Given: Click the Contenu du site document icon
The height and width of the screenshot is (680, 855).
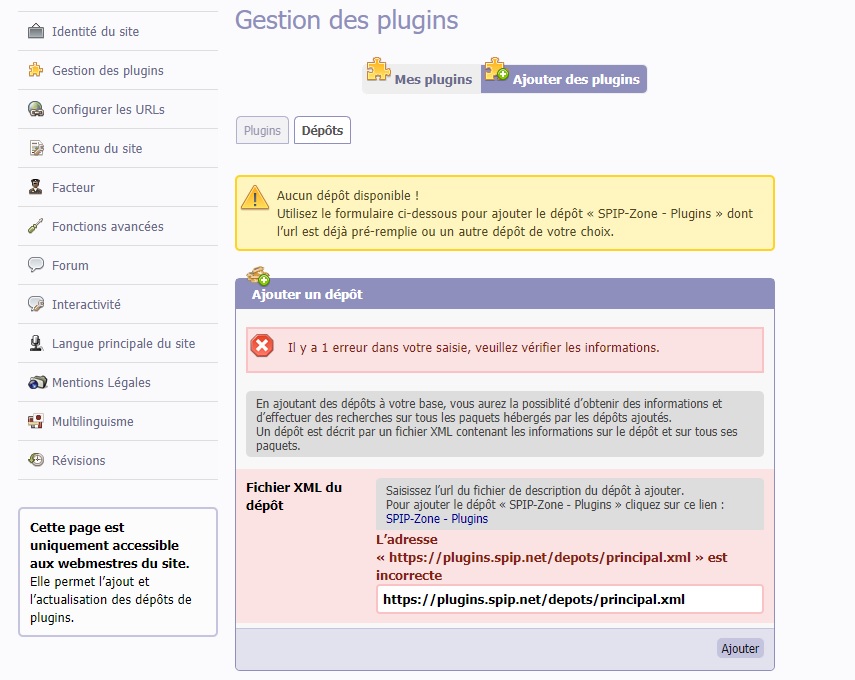Looking at the screenshot, I should [x=36, y=148].
